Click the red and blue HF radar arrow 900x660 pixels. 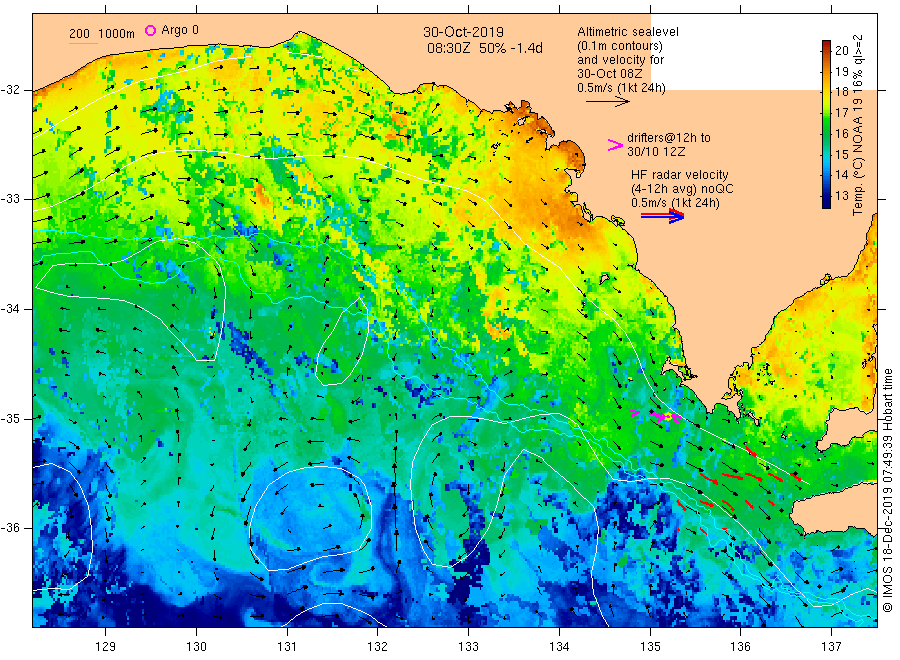[x=663, y=216]
